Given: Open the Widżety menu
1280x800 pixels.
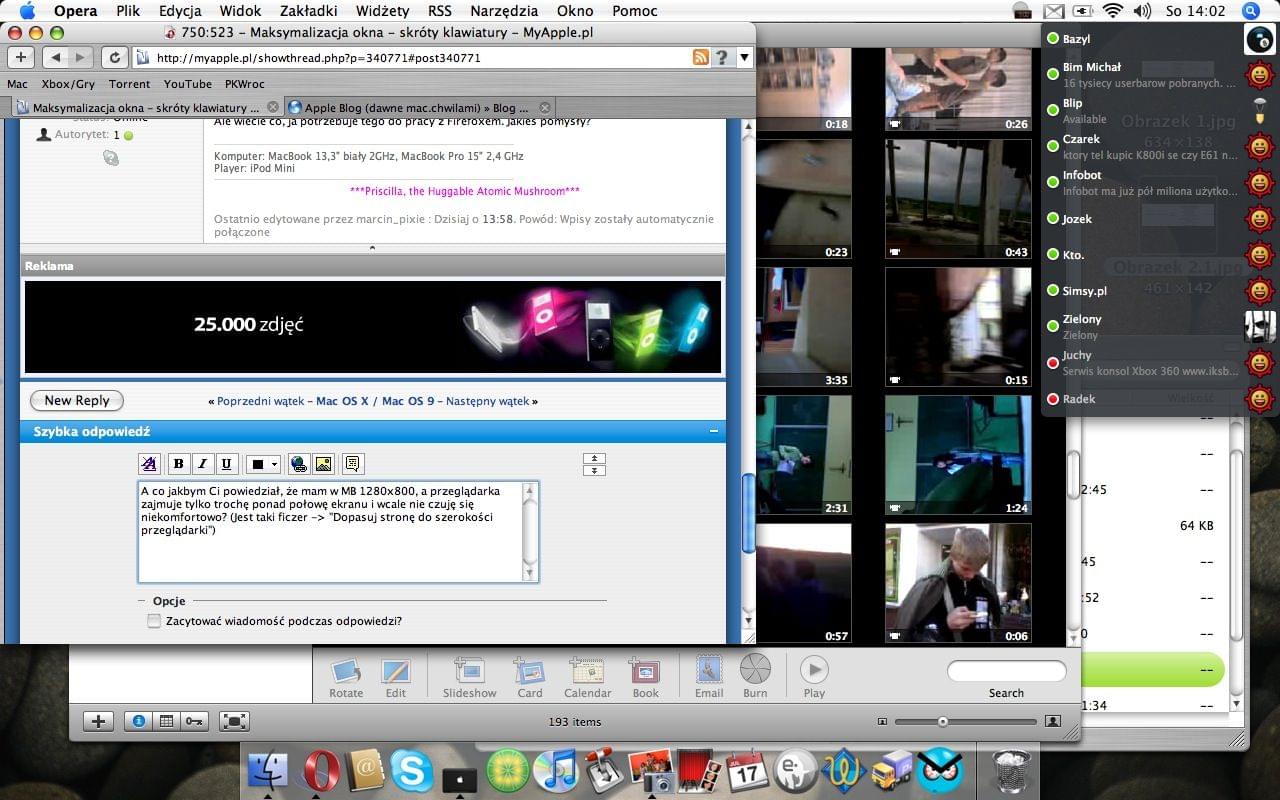Looking at the screenshot, I should (x=382, y=11).
